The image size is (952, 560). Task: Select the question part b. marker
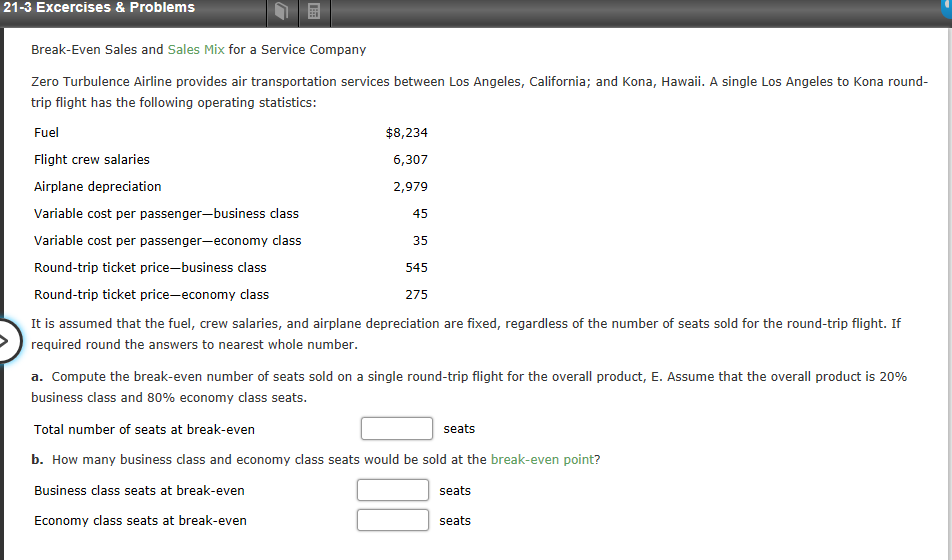tap(37, 460)
